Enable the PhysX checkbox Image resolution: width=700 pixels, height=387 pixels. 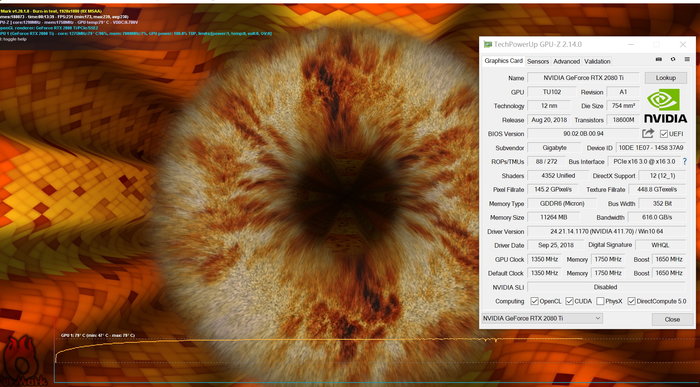600,301
